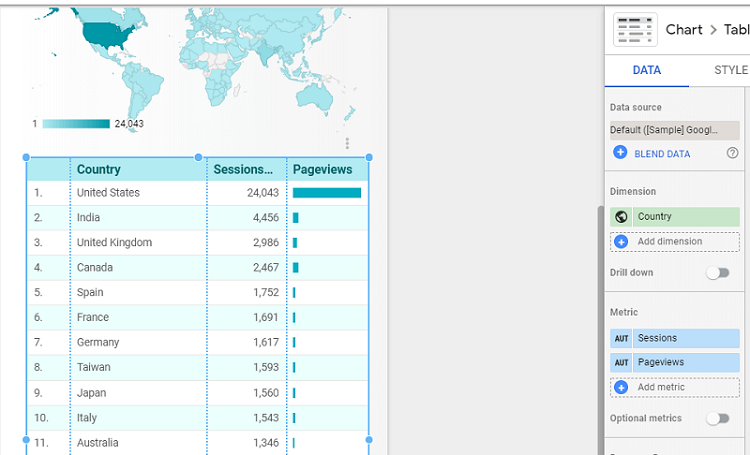
Task: Click the 2,467 sessions value
Action: pos(266,267)
